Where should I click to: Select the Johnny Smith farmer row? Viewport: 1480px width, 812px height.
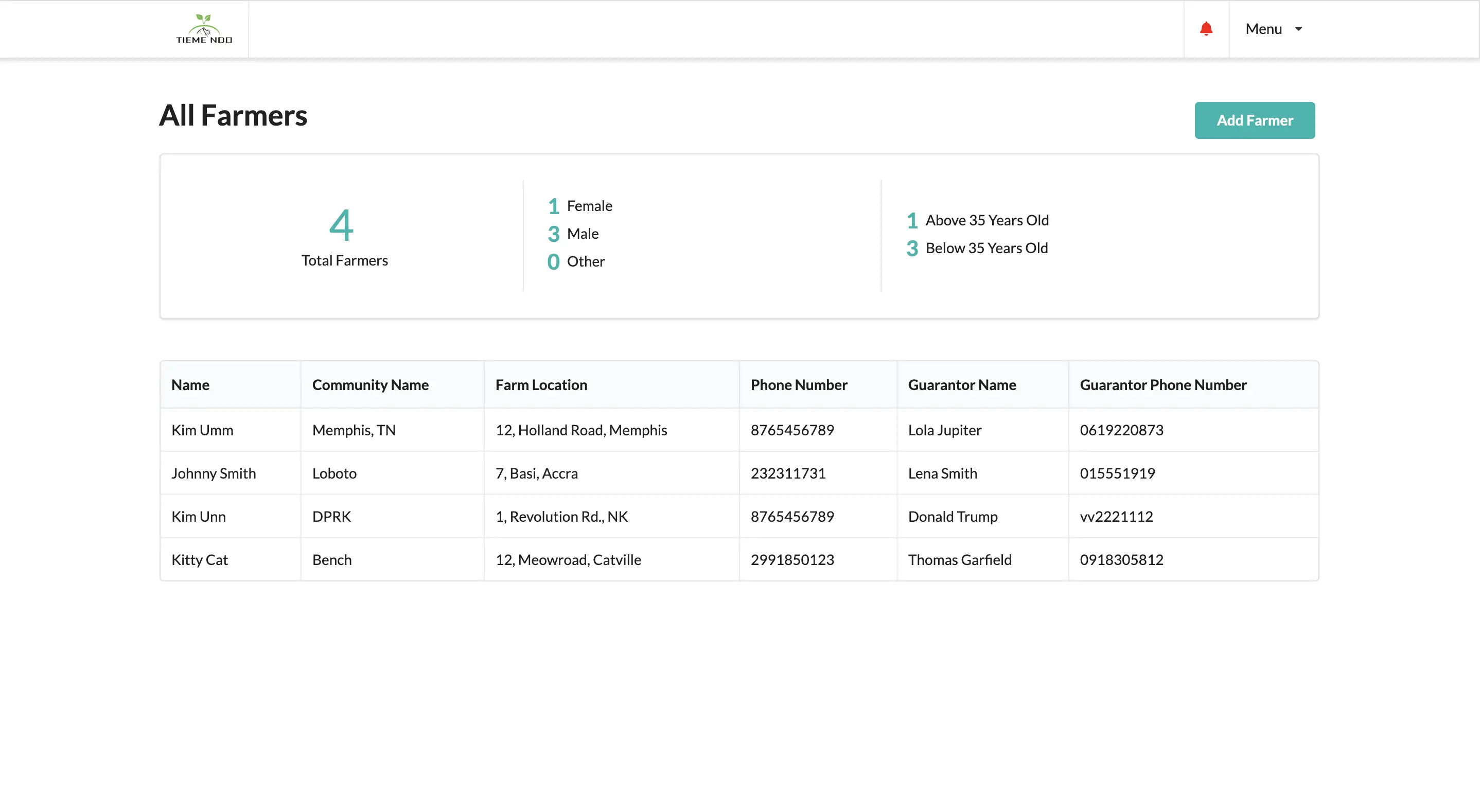click(739, 473)
